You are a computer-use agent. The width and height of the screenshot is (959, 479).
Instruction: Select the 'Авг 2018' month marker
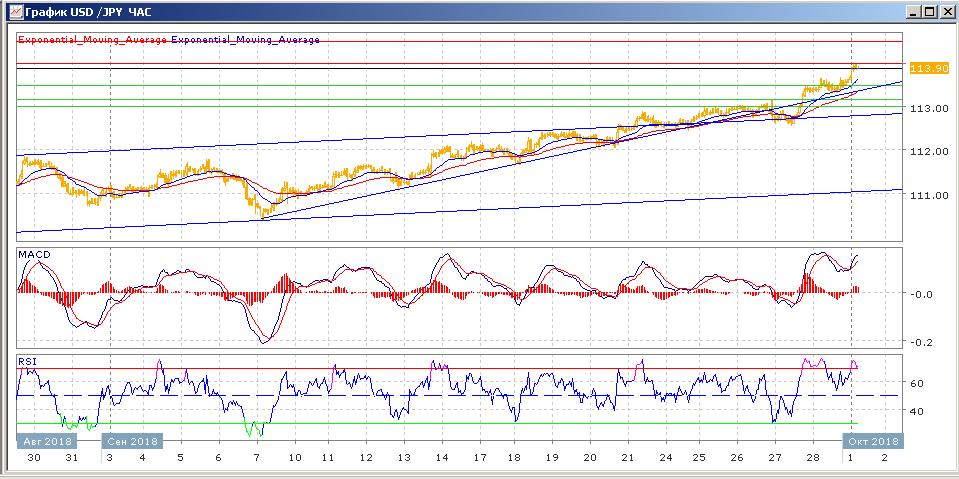pyautogui.click(x=47, y=440)
